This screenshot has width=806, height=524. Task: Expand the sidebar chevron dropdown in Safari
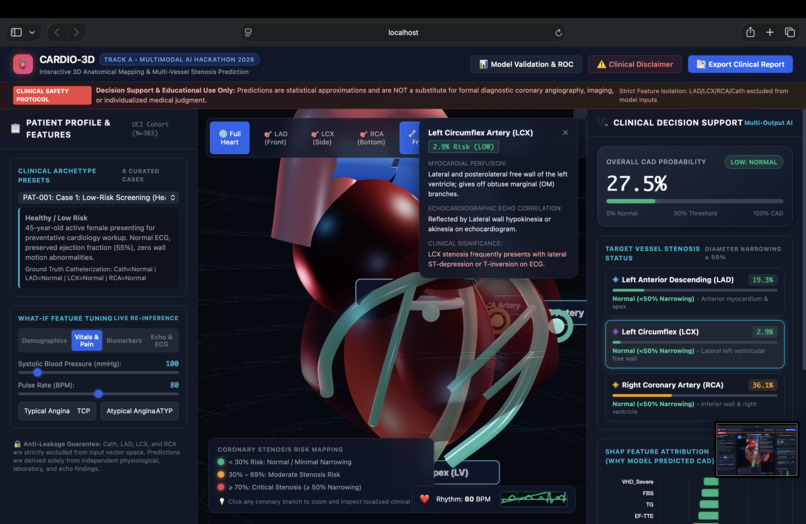[x=32, y=32]
